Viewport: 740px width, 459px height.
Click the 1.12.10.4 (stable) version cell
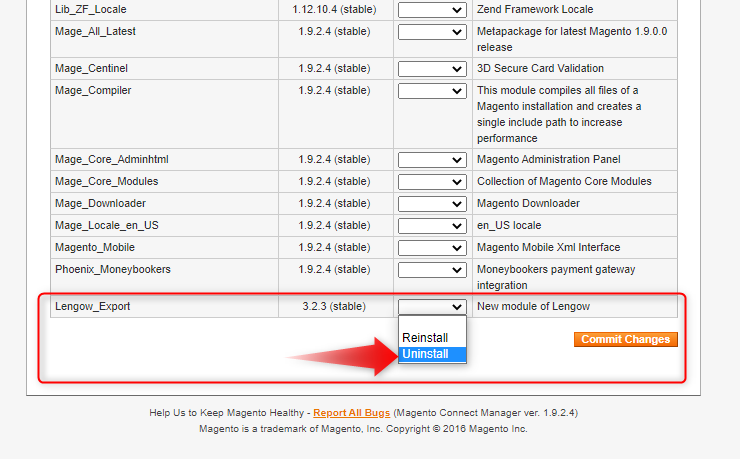tap(334, 9)
